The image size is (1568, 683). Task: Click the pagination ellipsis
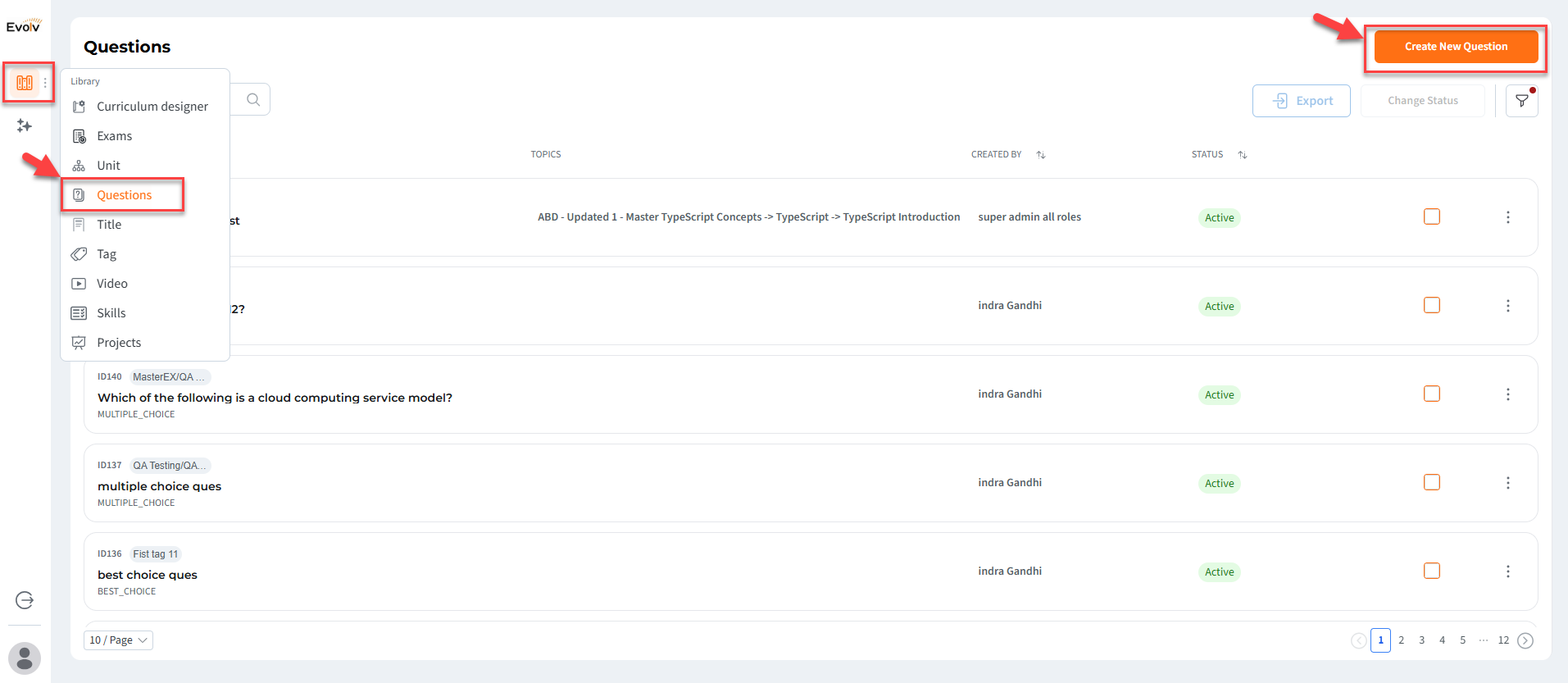pyautogui.click(x=1484, y=640)
